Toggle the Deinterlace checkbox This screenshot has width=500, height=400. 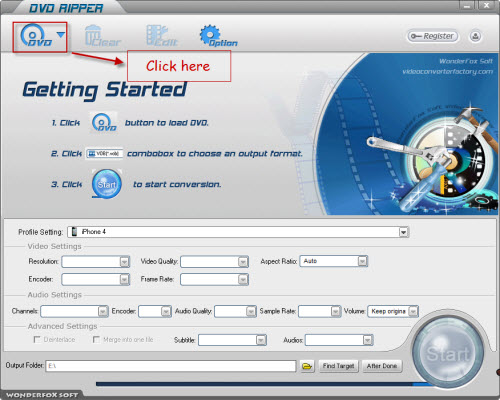click(x=37, y=339)
